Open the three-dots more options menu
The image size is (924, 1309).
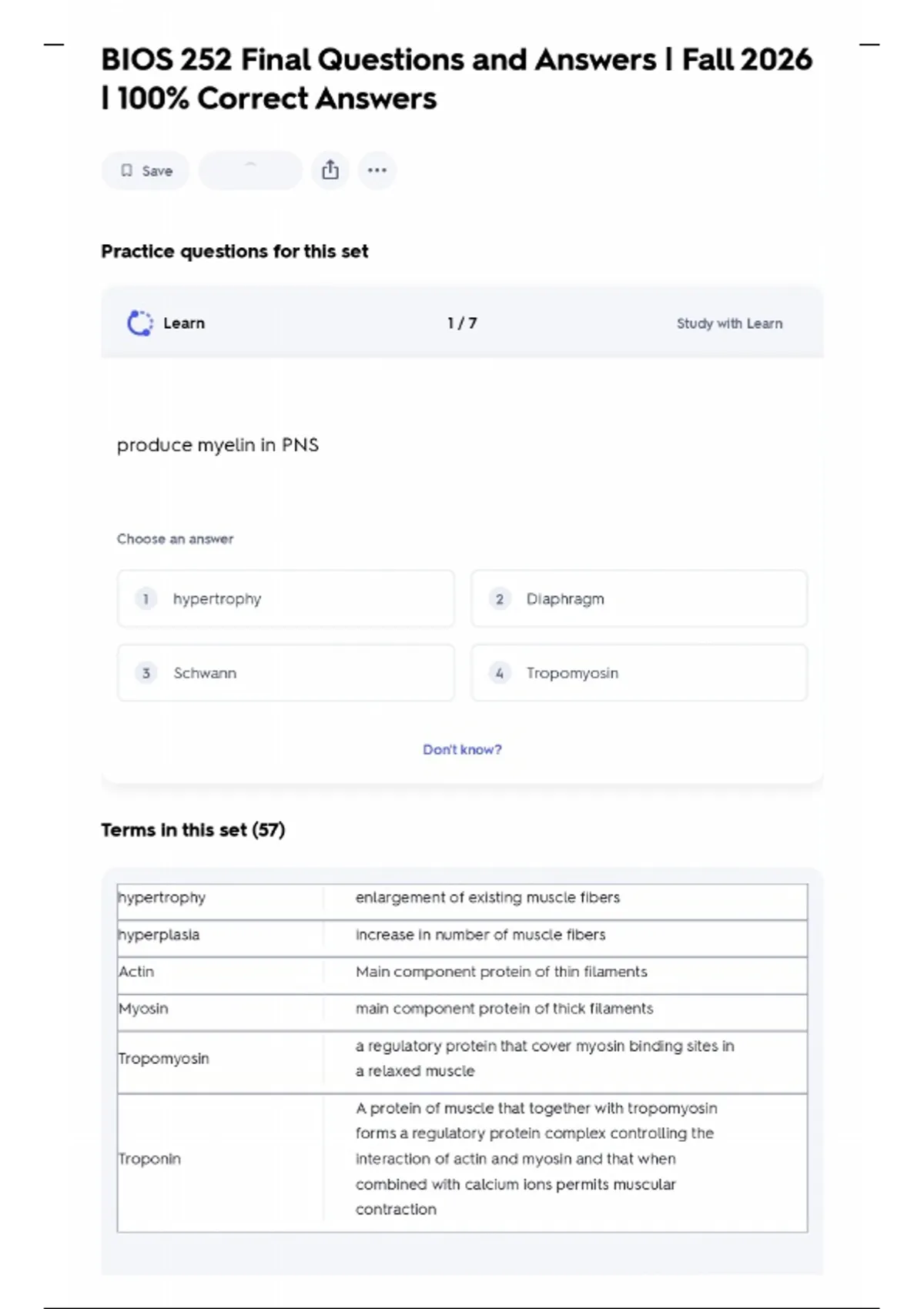[x=377, y=170]
